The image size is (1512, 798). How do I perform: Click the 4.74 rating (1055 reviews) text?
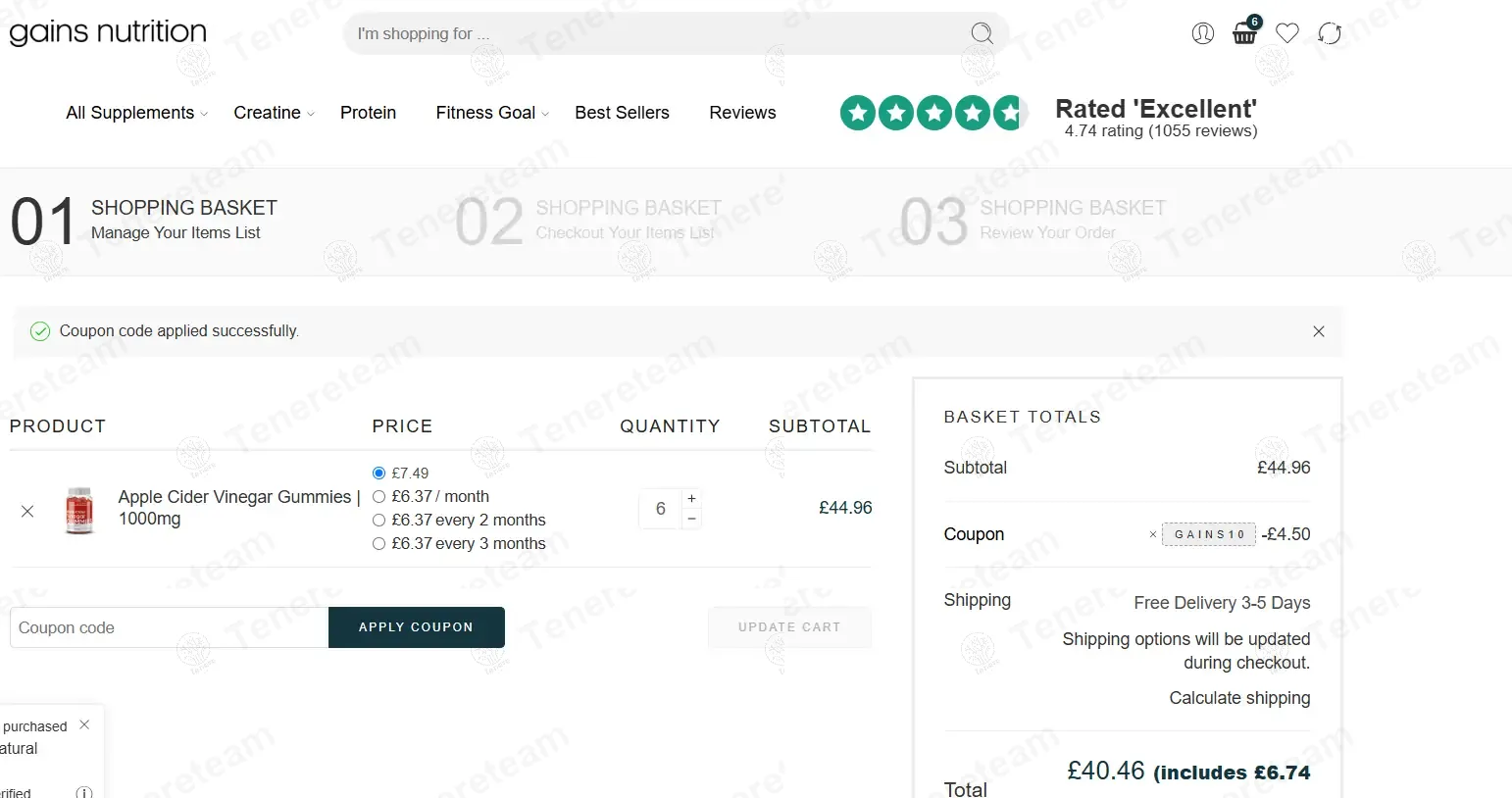[1161, 131]
